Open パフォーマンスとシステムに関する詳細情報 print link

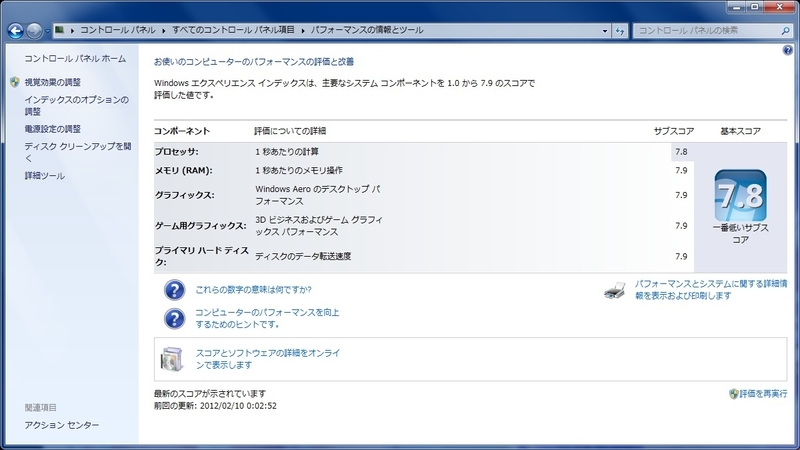(x=711, y=290)
